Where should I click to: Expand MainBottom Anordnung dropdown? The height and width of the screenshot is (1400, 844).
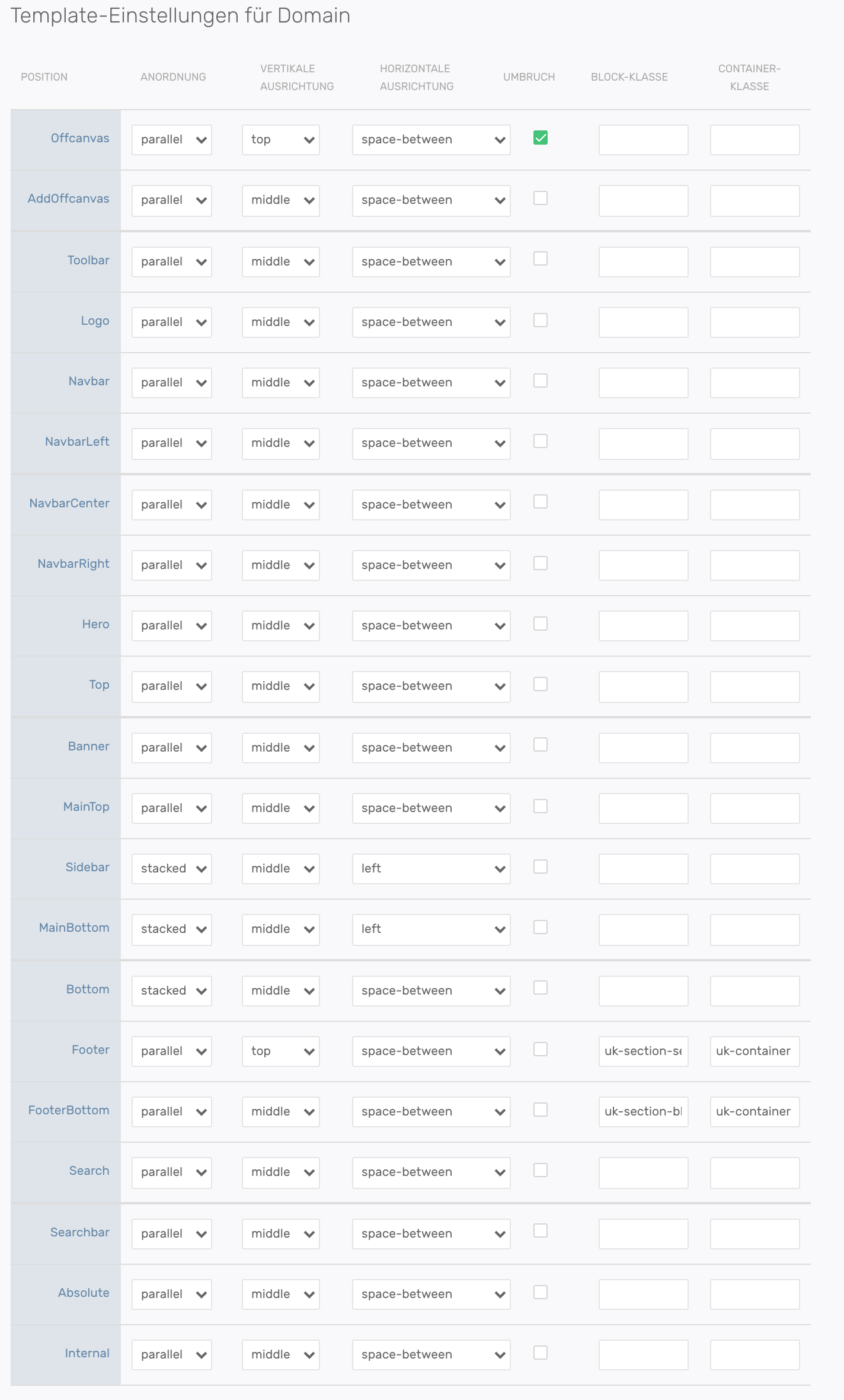click(x=172, y=929)
